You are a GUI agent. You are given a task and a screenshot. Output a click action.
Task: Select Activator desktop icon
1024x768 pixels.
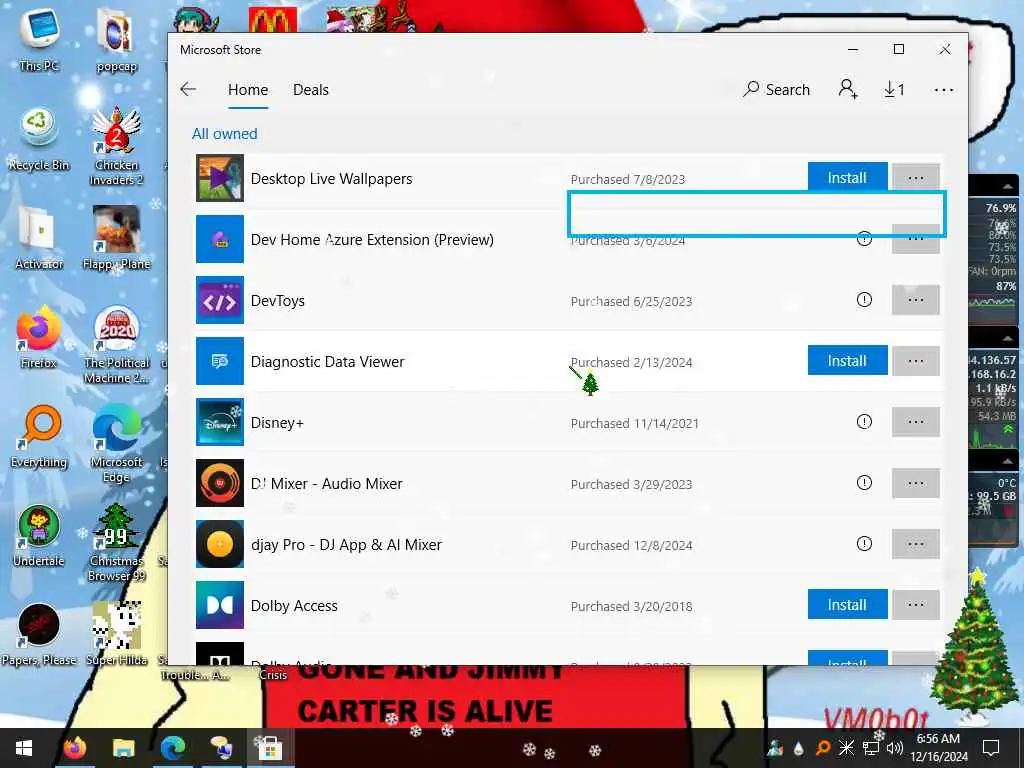(x=39, y=238)
